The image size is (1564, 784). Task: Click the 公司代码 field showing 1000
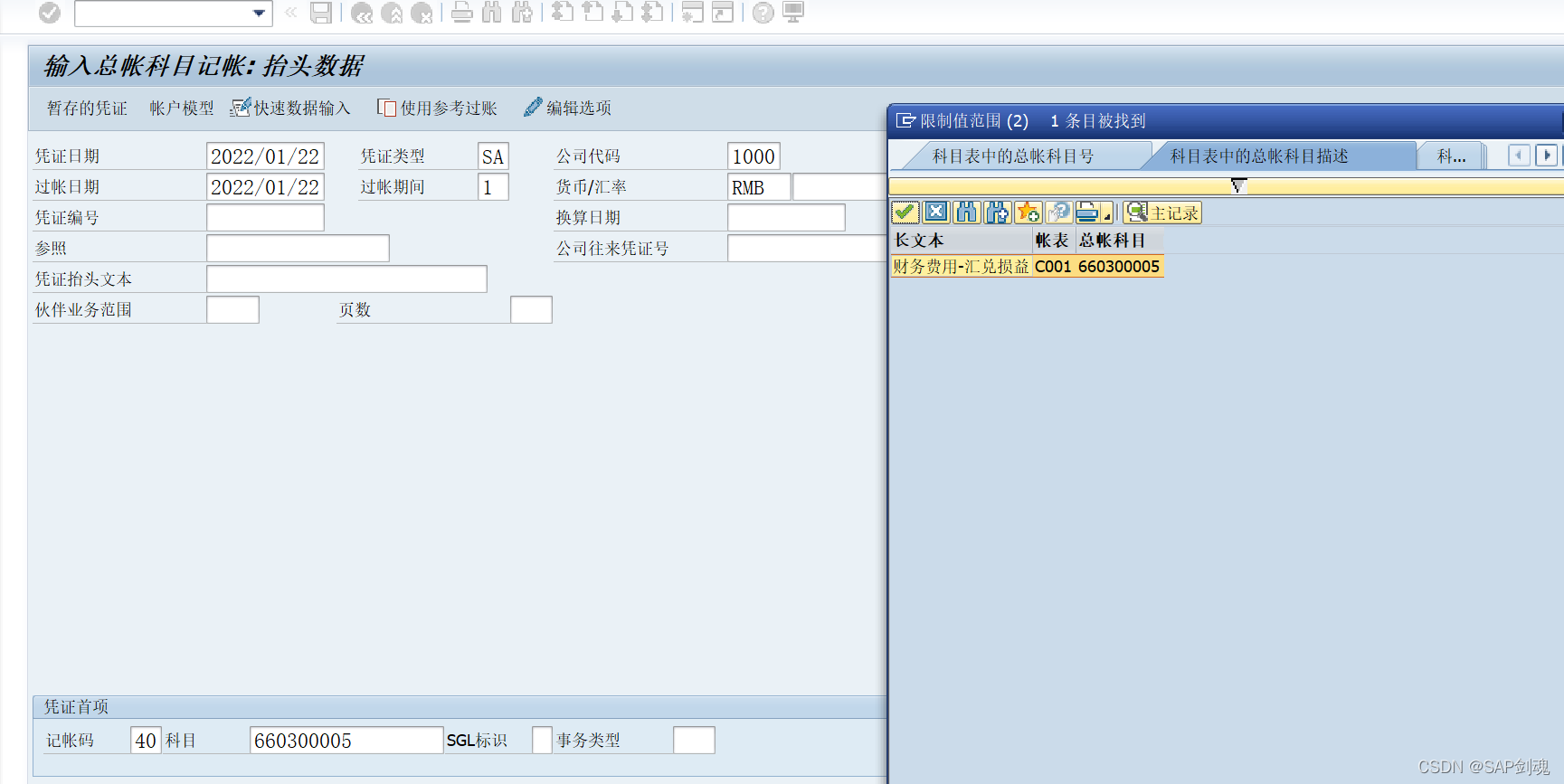click(x=754, y=156)
